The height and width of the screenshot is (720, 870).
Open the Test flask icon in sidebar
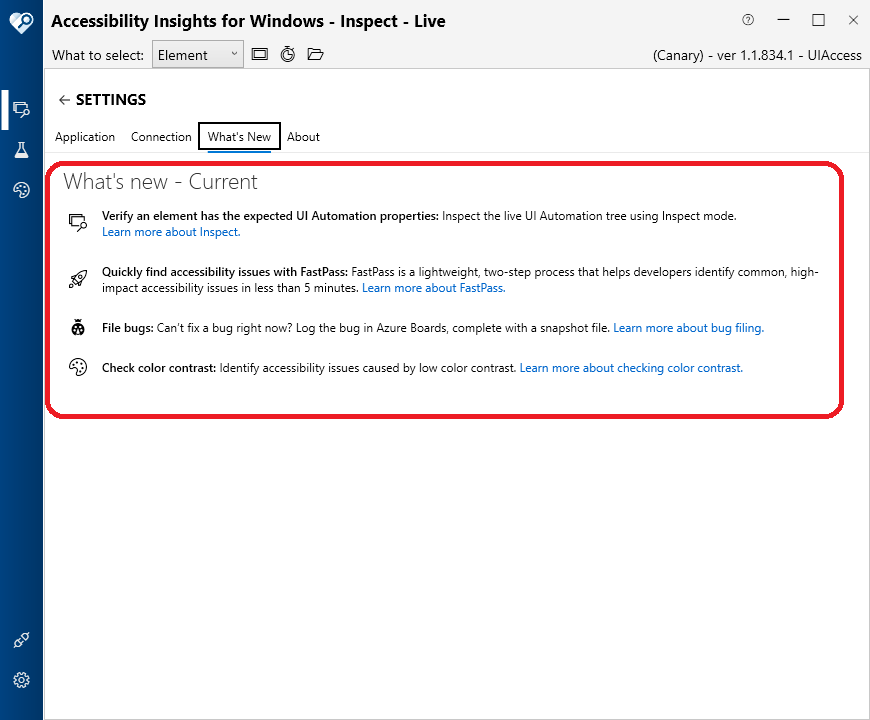[x=22, y=150]
